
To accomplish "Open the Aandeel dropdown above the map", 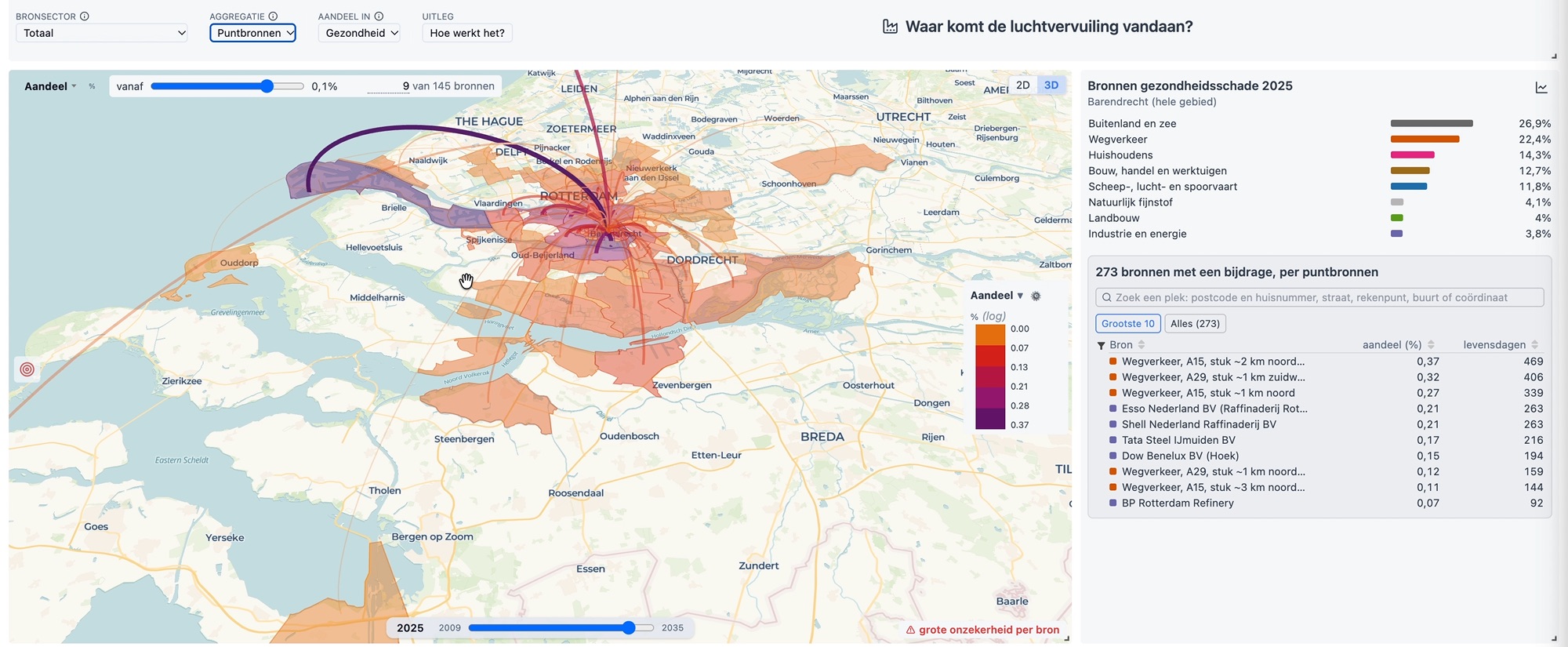I will [x=51, y=86].
